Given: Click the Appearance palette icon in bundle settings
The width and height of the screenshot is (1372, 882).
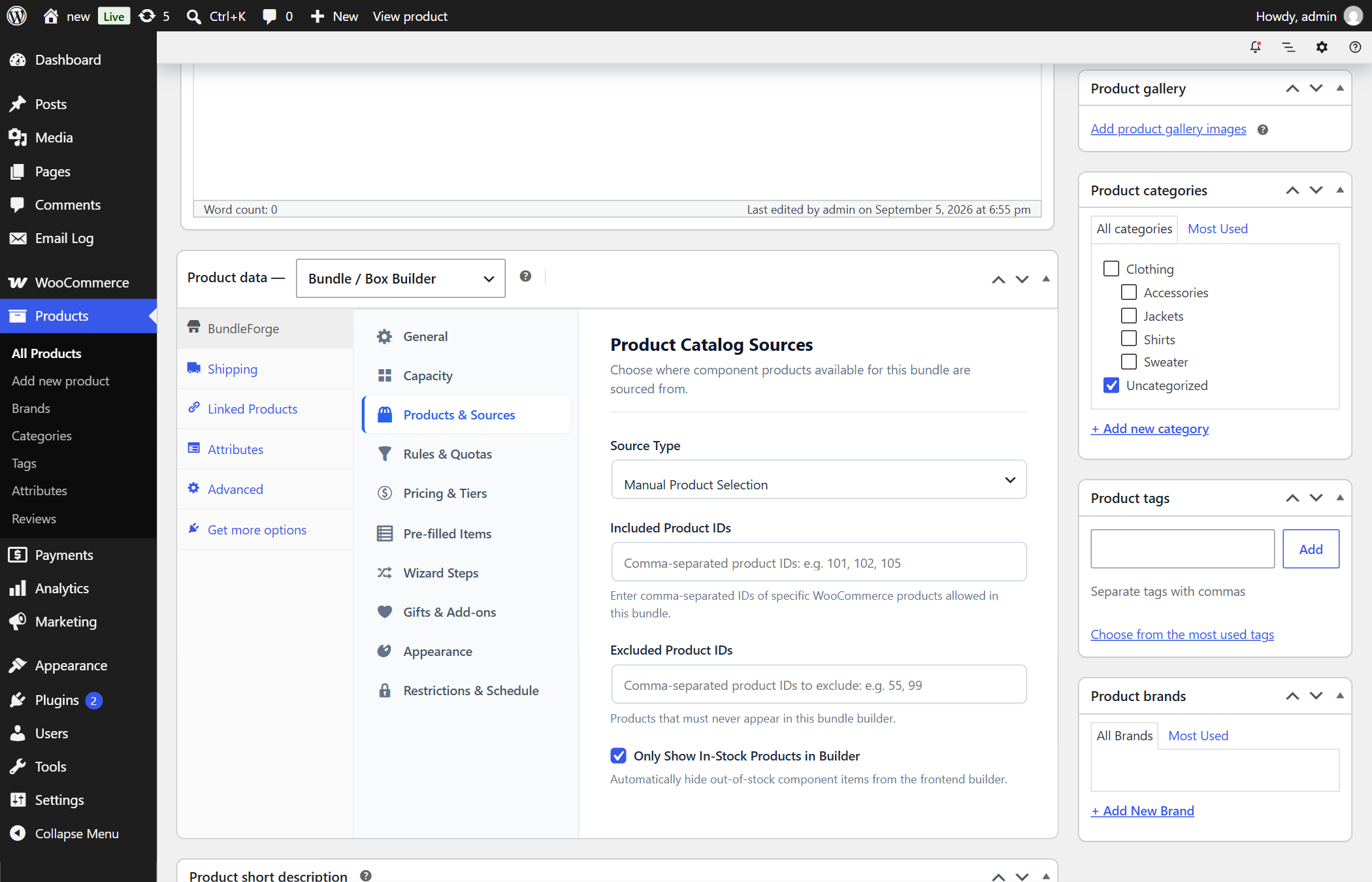Looking at the screenshot, I should [385, 651].
